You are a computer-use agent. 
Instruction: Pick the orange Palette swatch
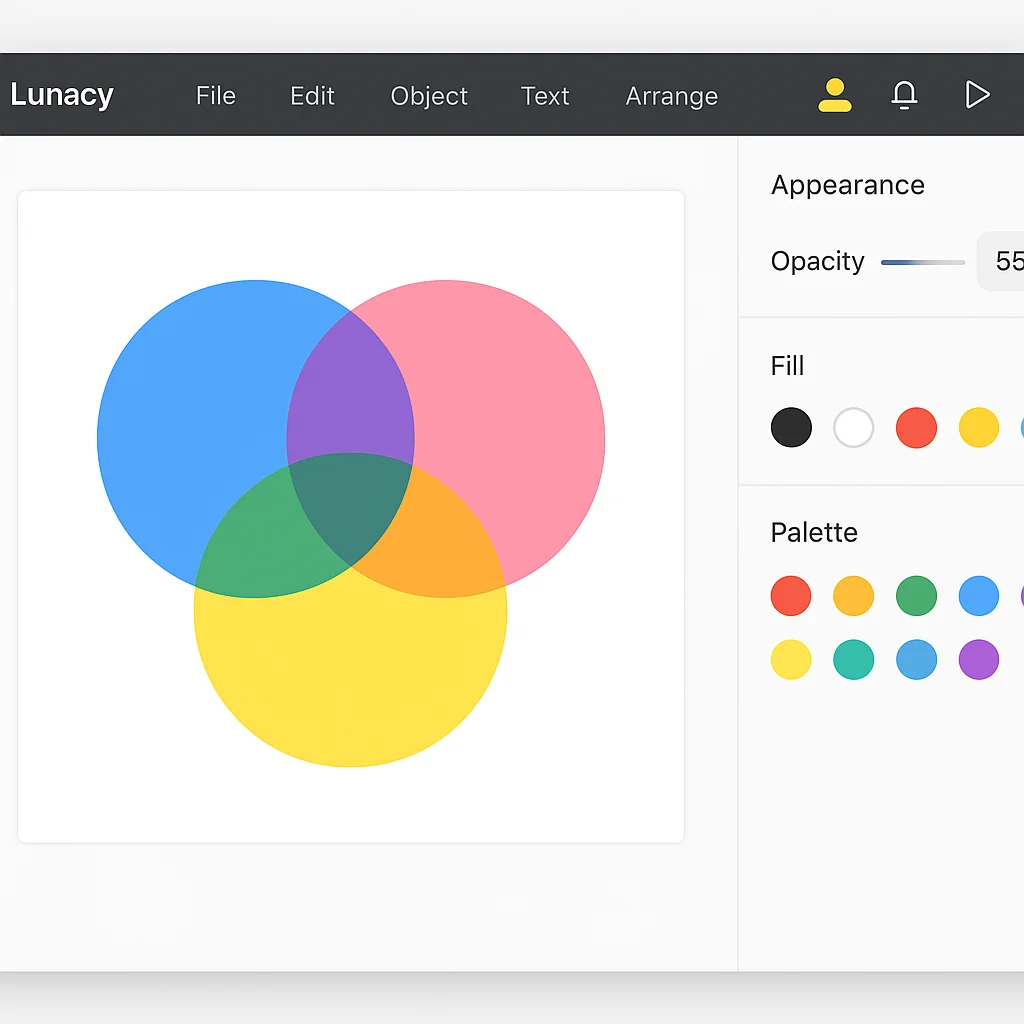point(853,595)
